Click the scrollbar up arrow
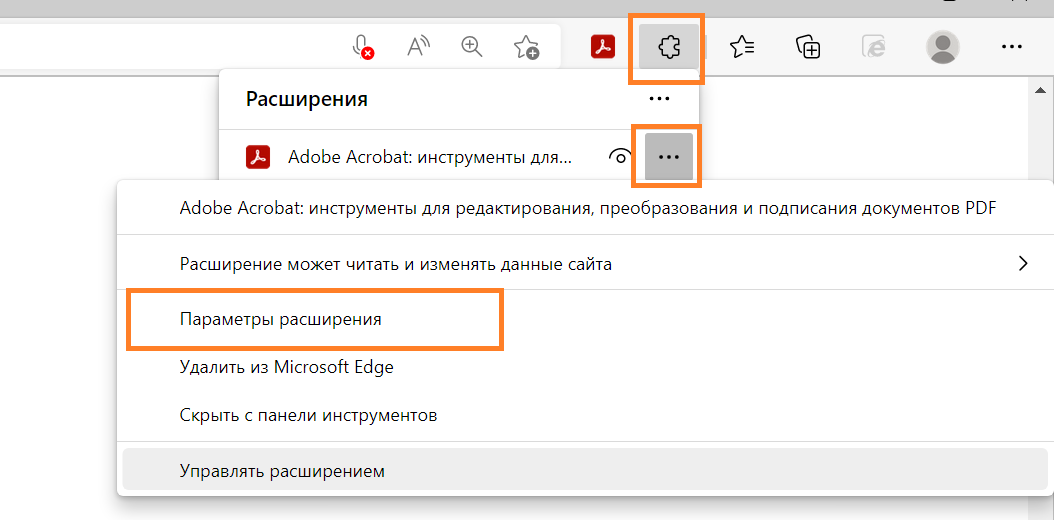 (x=1042, y=90)
